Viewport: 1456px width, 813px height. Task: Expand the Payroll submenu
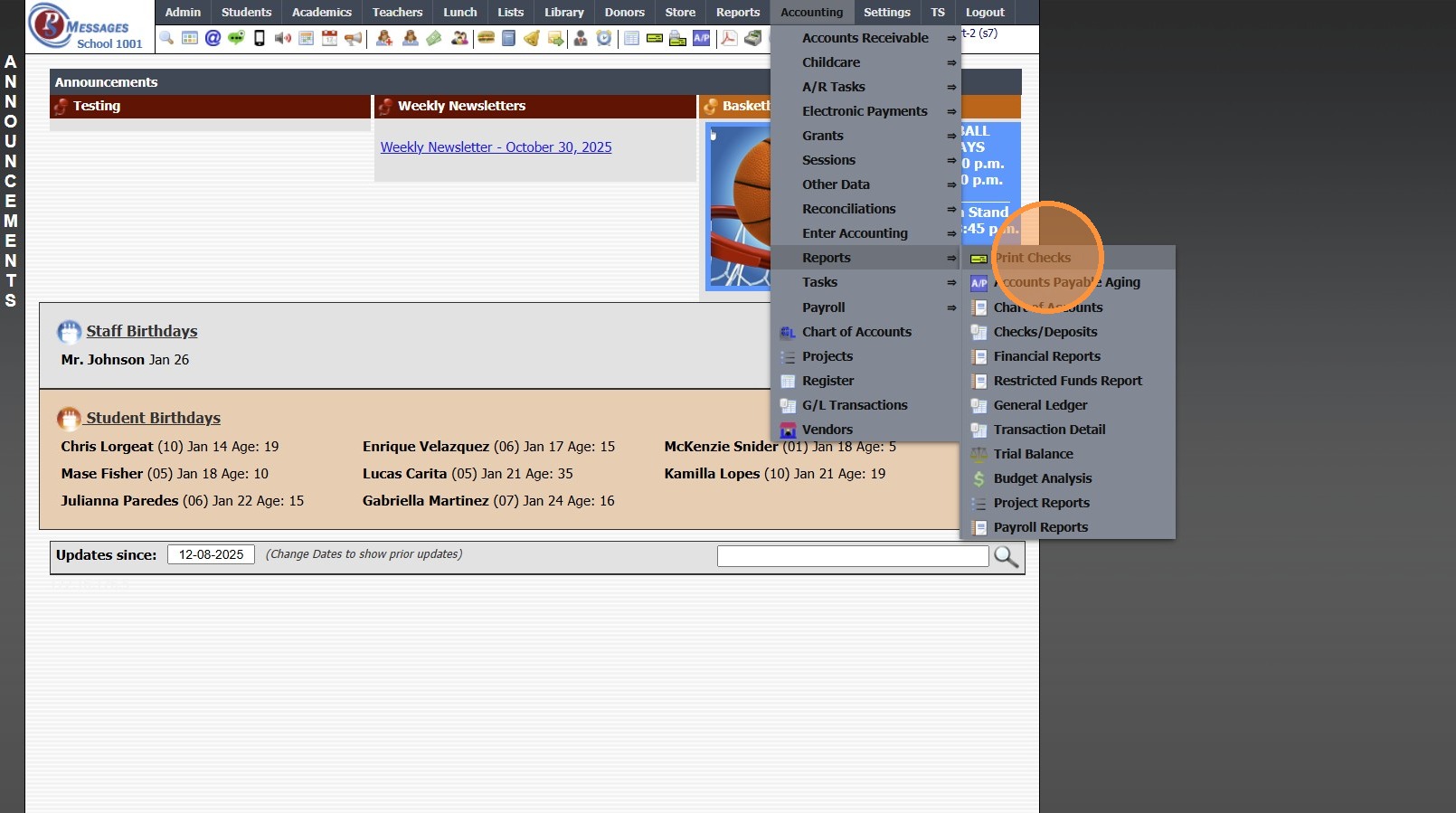[865, 307]
